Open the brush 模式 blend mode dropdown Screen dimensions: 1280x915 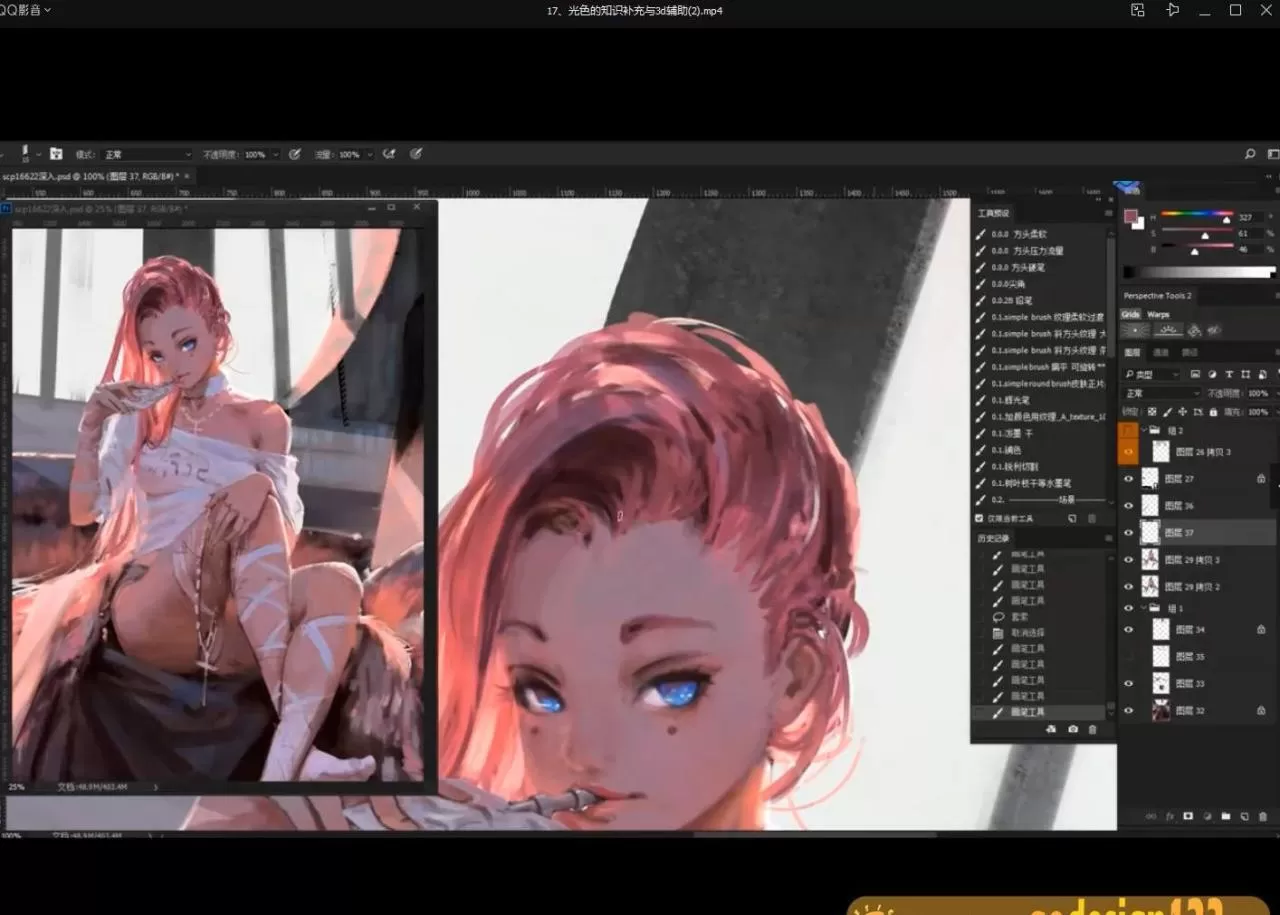148,155
